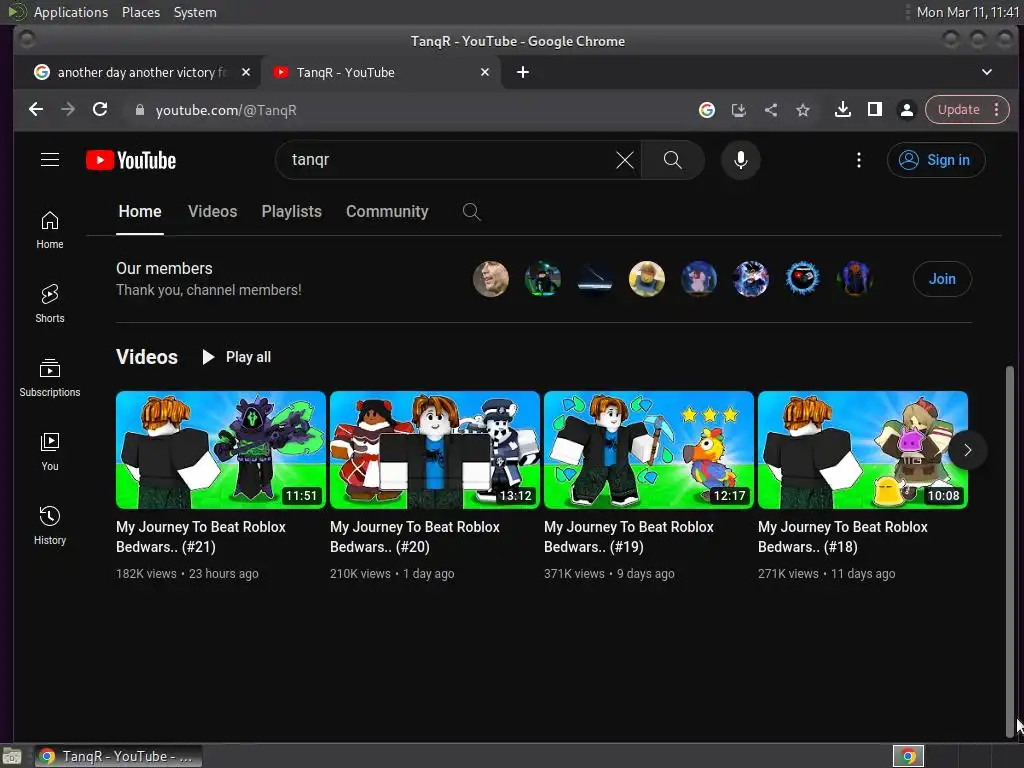The height and width of the screenshot is (768, 1024).
Task: Reload the current page
Action: coord(100,110)
